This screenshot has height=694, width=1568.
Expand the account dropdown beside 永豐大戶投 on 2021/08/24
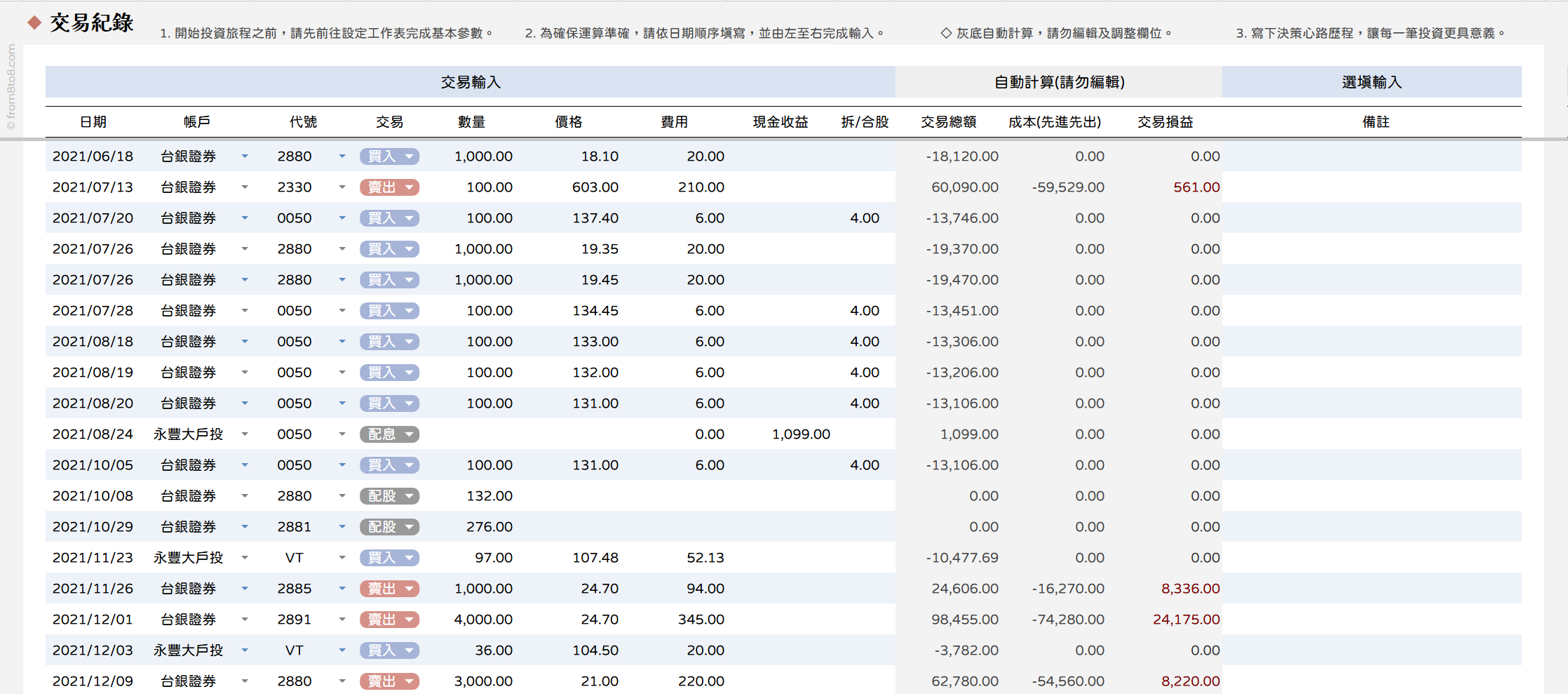point(245,434)
